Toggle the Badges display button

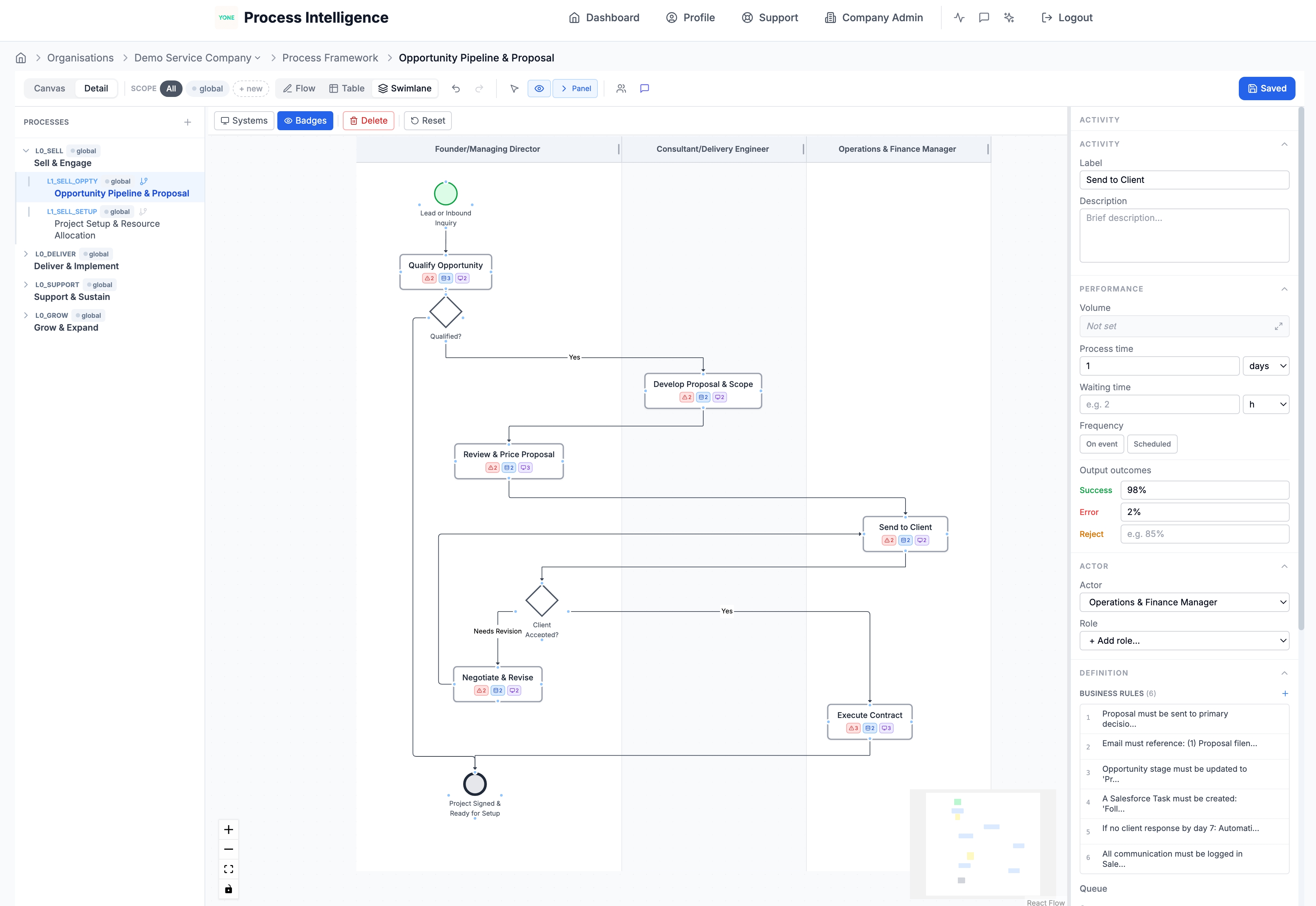click(x=305, y=120)
